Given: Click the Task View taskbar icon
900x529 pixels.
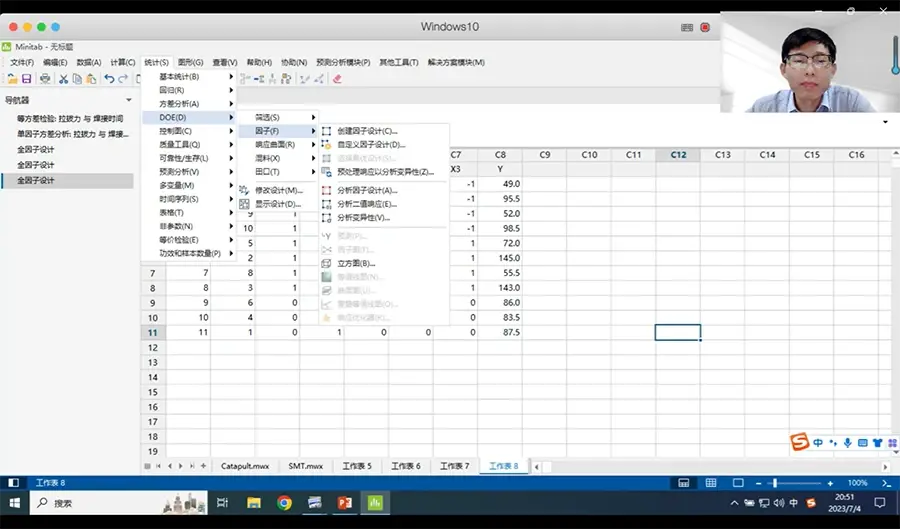Looking at the screenshot, I should click(223, 503).
